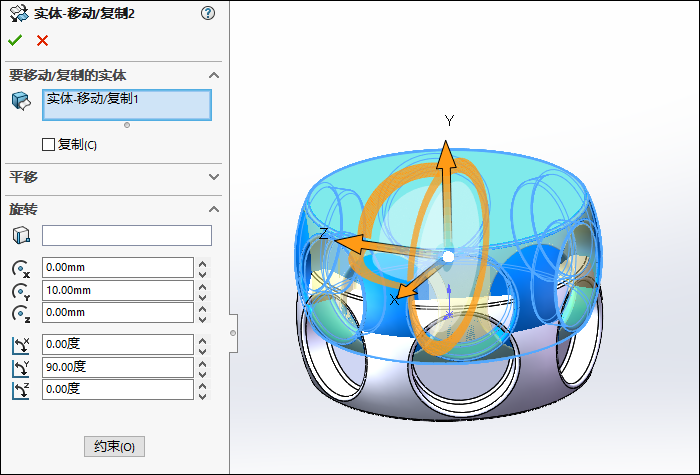Screen dimensions: 700x475
Task: Click the X rotation origin icon
Action: pos(21,269)
